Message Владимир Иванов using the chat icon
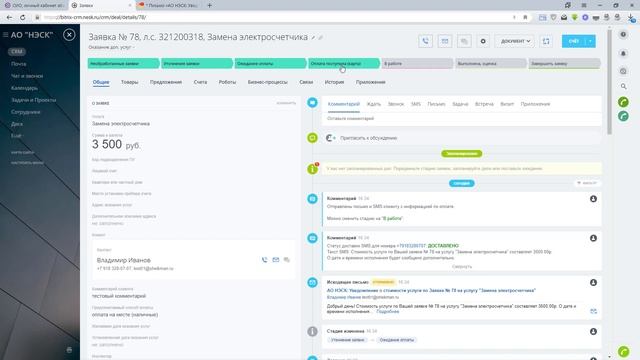 [x=287, y=260]
